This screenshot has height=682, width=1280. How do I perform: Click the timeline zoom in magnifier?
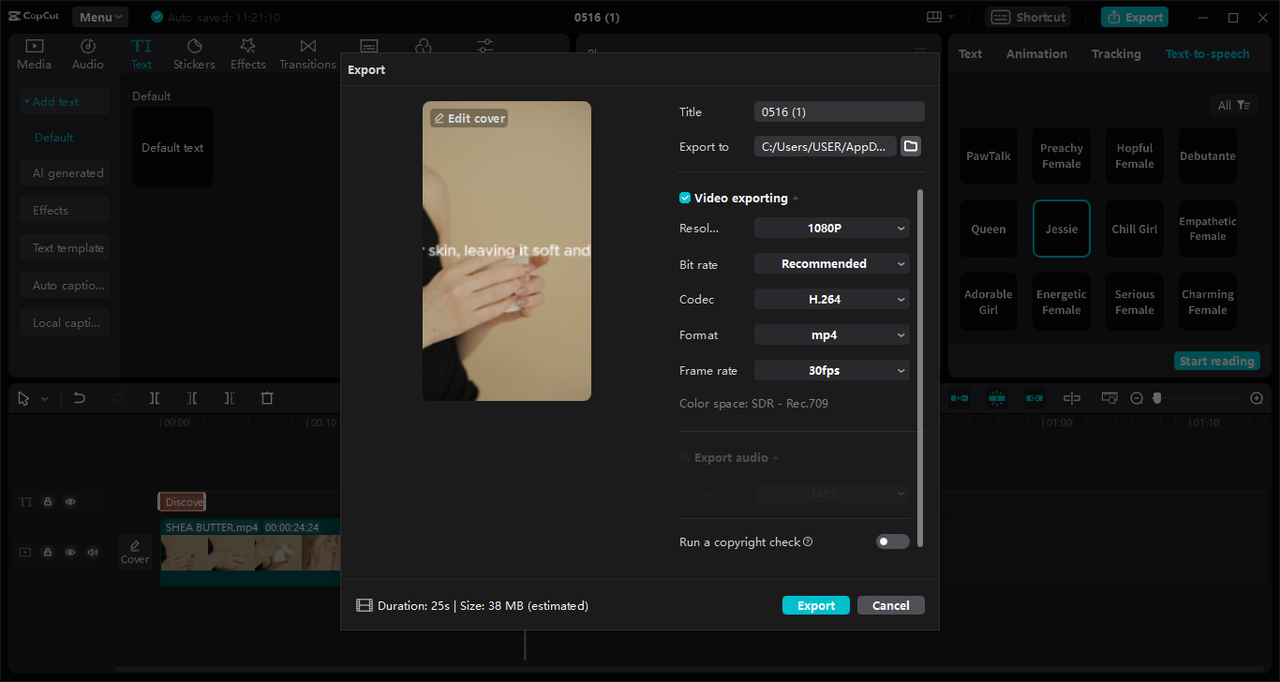pyautogui.click(x=1257, y=398)
